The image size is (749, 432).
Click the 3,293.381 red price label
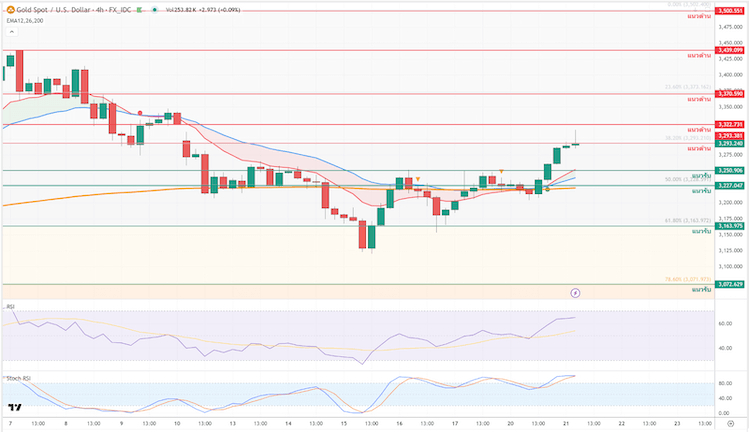[729, 136]
